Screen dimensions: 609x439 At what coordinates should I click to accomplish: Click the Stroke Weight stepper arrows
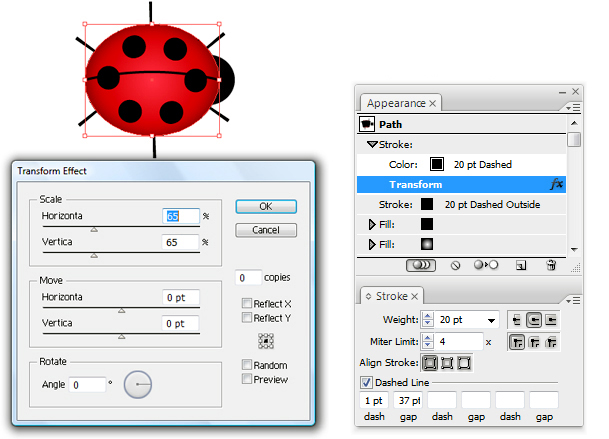pos(428,319)
